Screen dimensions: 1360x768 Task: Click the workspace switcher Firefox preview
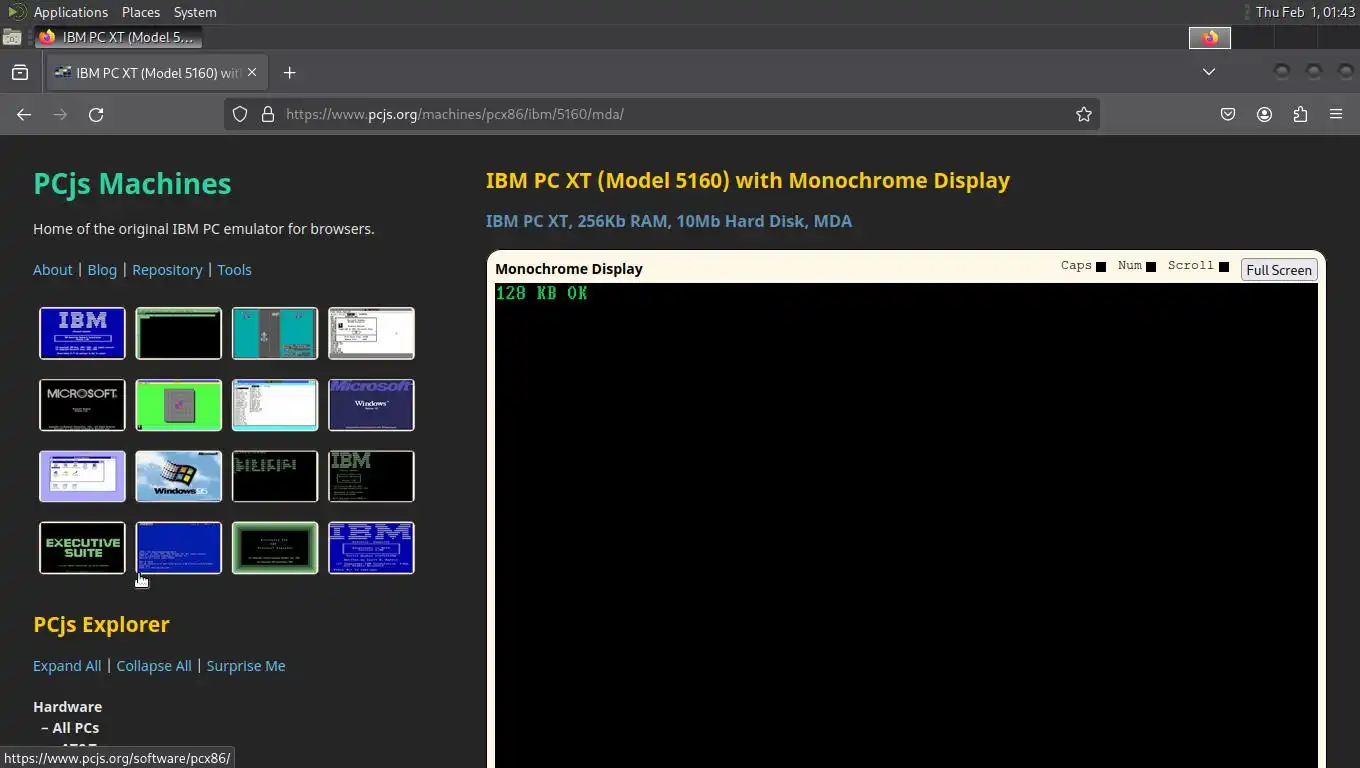coord(1210,38)
